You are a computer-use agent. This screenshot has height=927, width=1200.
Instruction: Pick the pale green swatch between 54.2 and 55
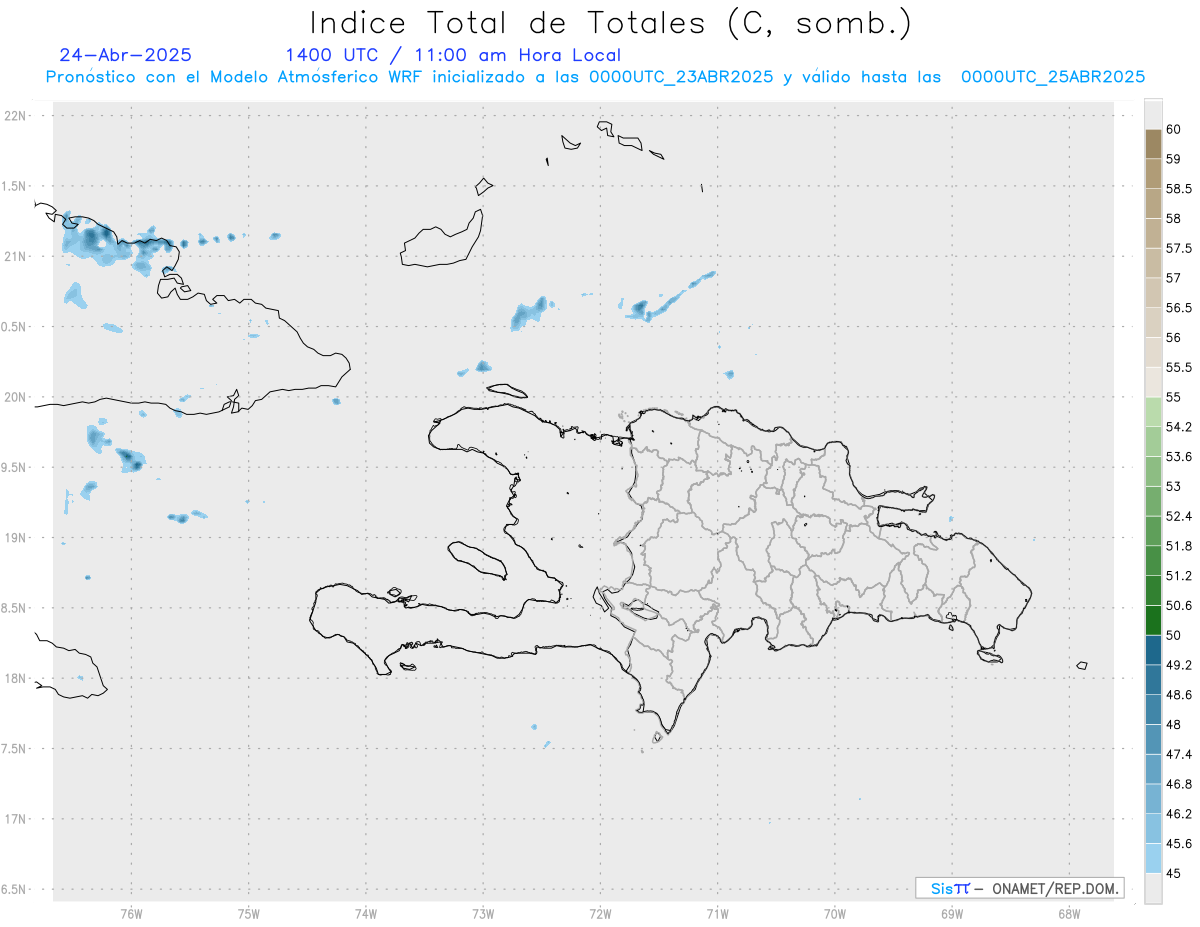tap(1153, 412)
